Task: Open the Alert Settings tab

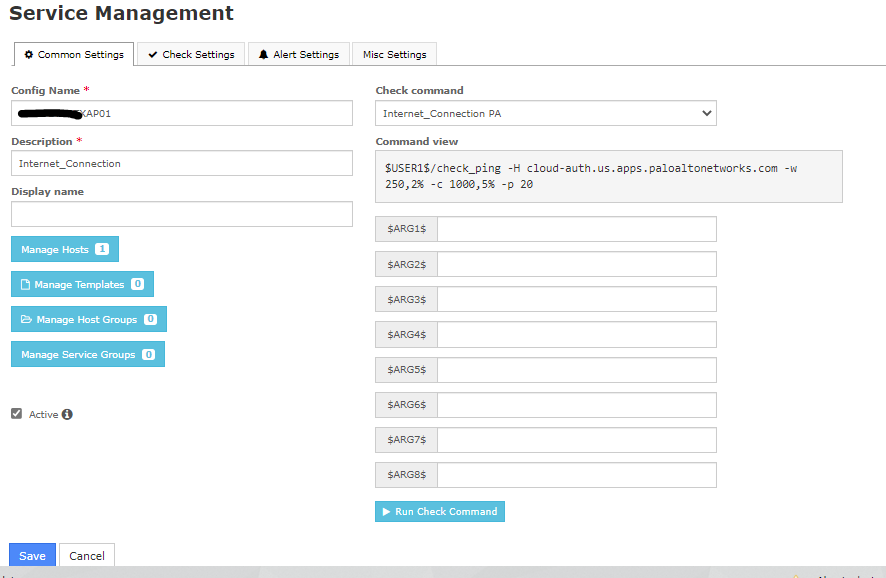Action: [x=298, y=54]
